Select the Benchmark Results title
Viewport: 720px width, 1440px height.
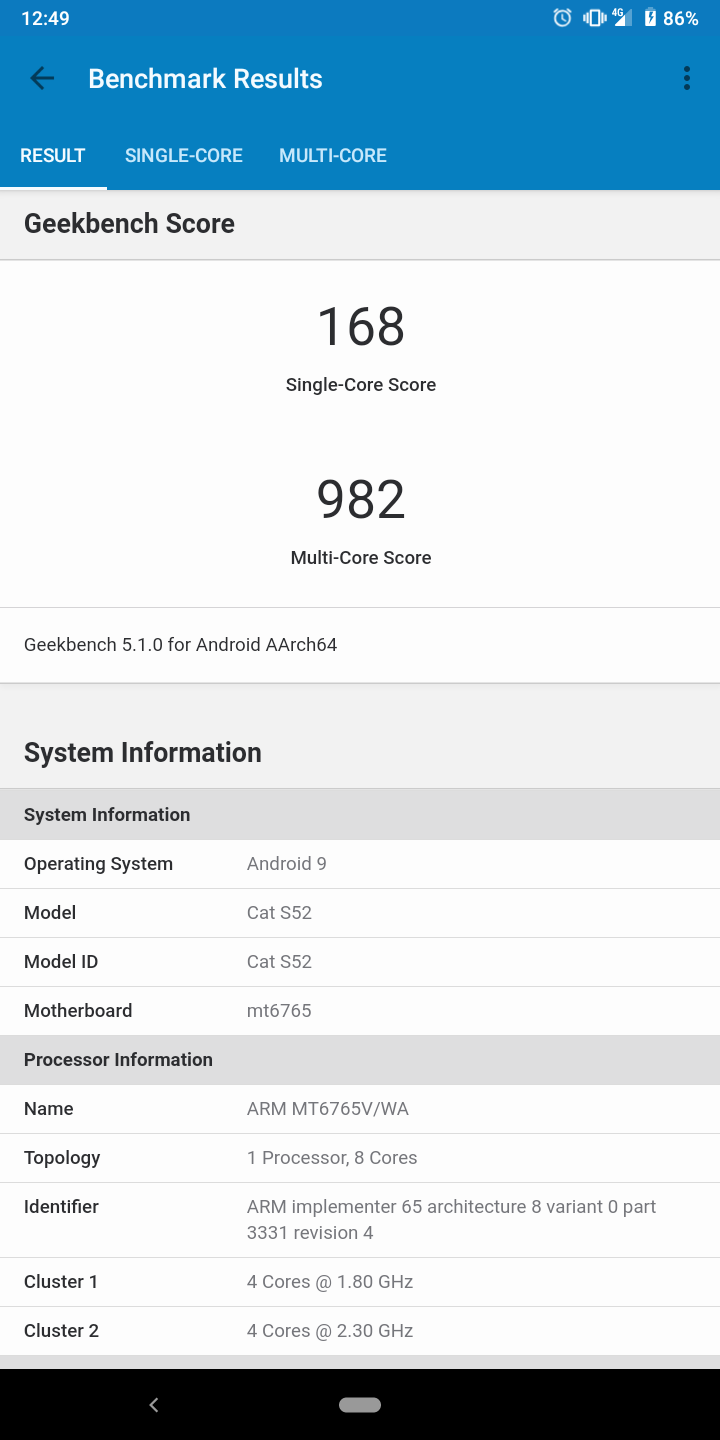(205, 79)
